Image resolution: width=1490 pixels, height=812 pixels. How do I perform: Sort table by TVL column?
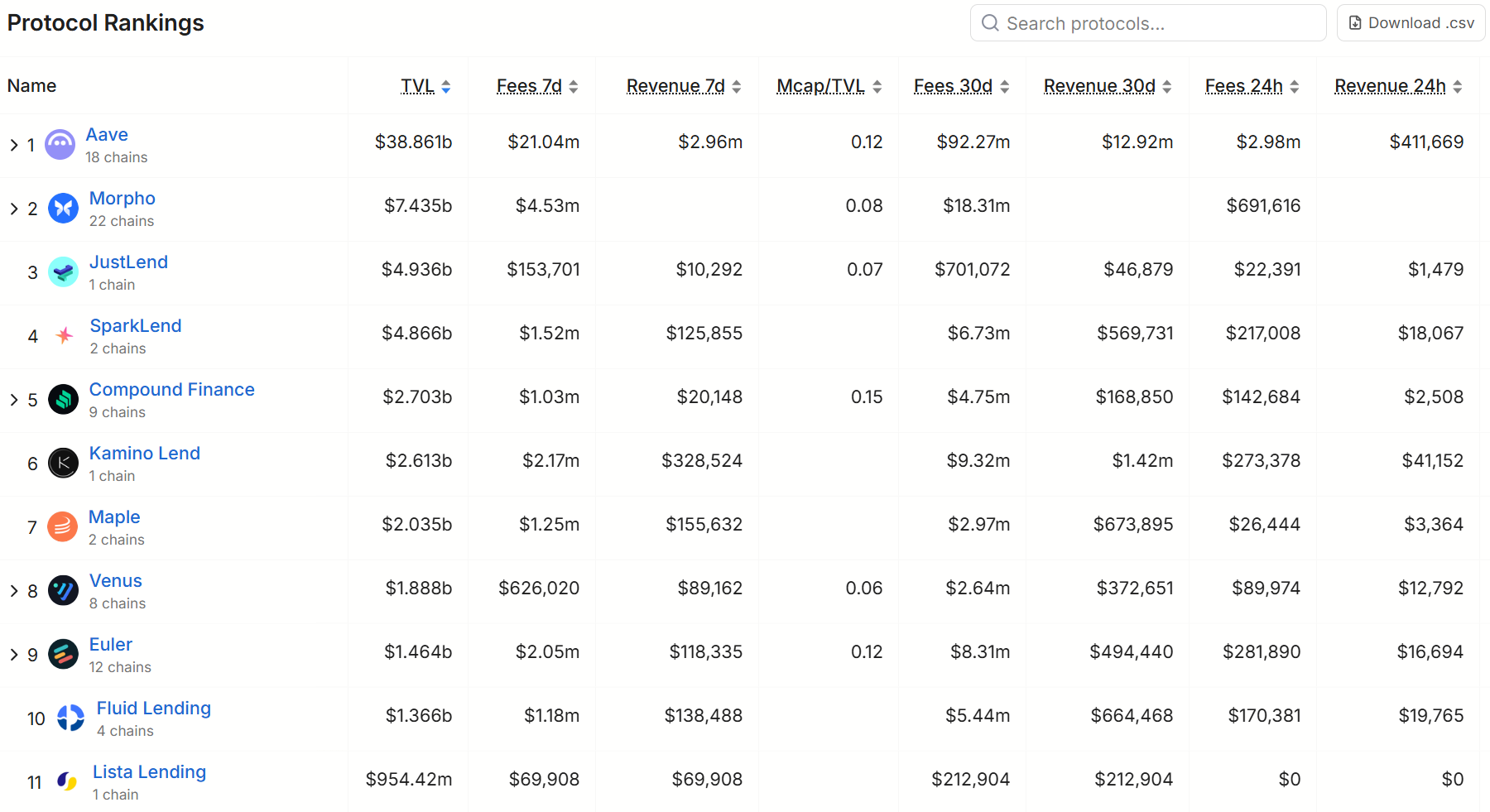pyautogui.click(x=425, y=86)
